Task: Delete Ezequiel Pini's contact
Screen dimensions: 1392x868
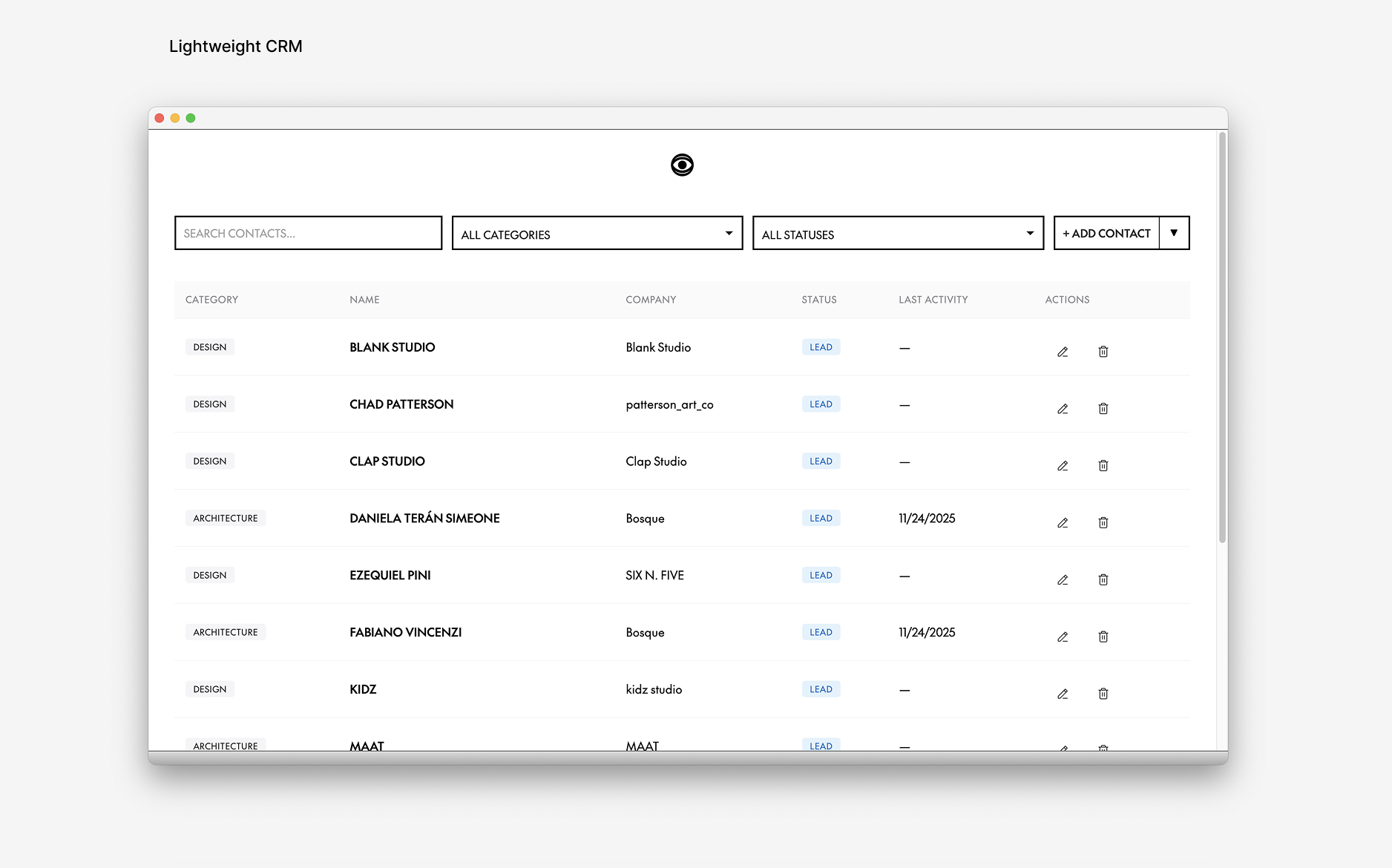Action: coord(1103,580)
